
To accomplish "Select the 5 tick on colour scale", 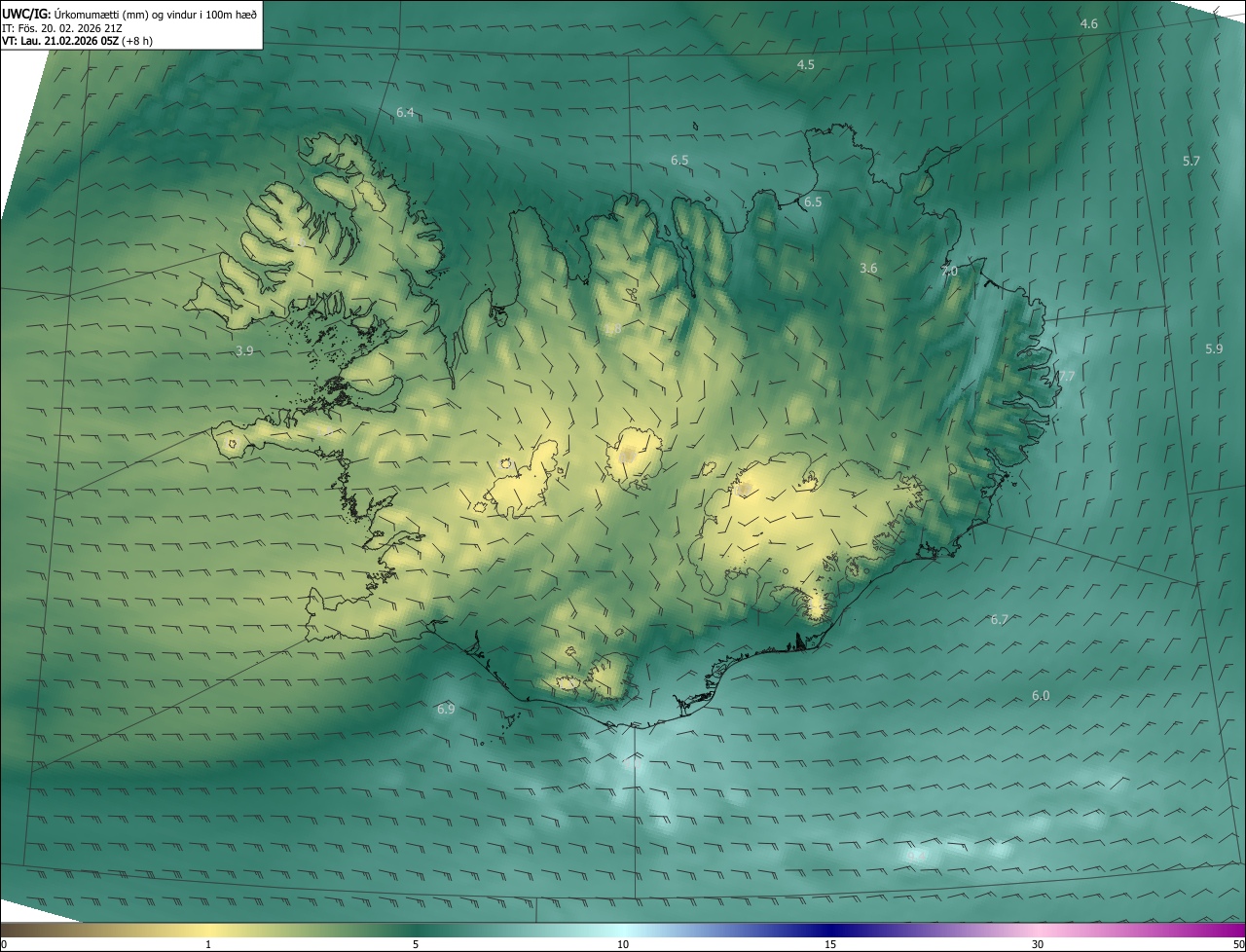I will (416, 944).
